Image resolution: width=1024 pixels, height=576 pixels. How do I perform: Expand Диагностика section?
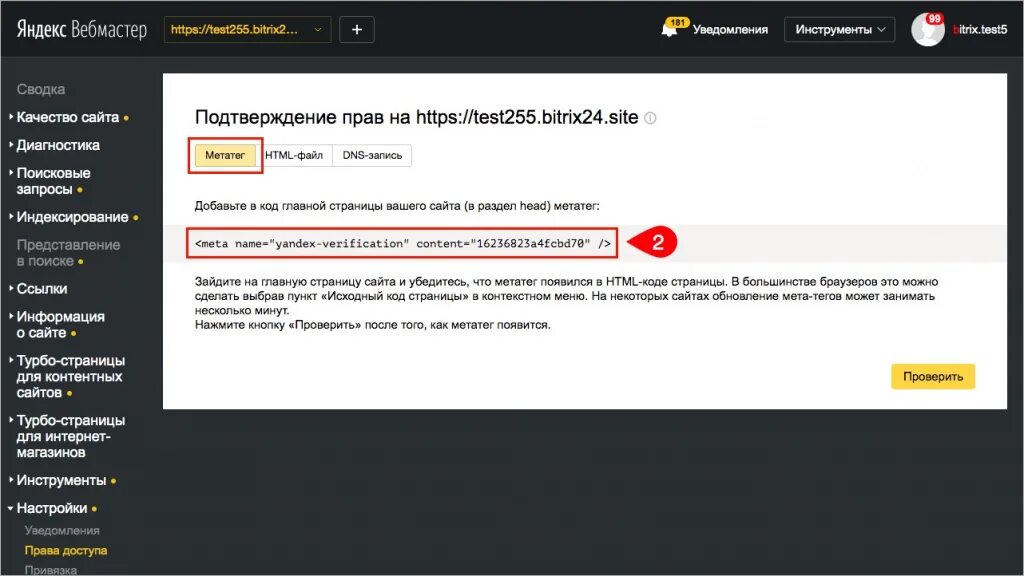point(58,145)
